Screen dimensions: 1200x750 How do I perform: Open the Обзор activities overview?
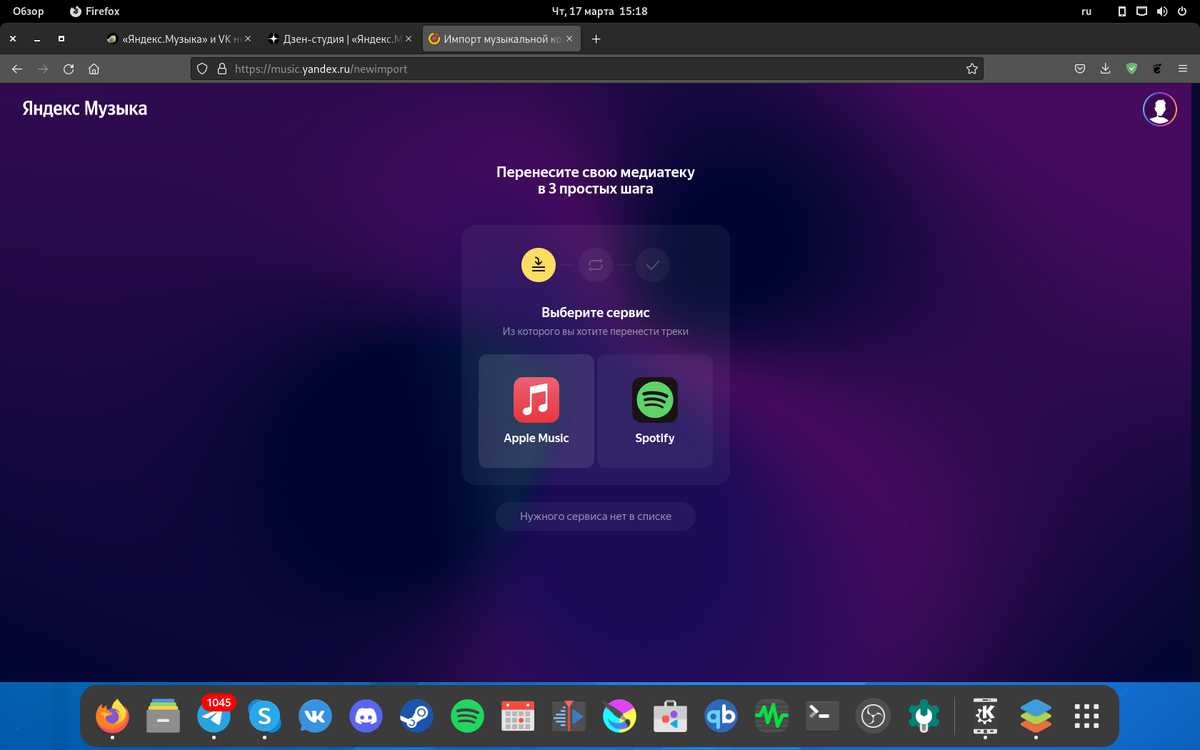(28, 11)
